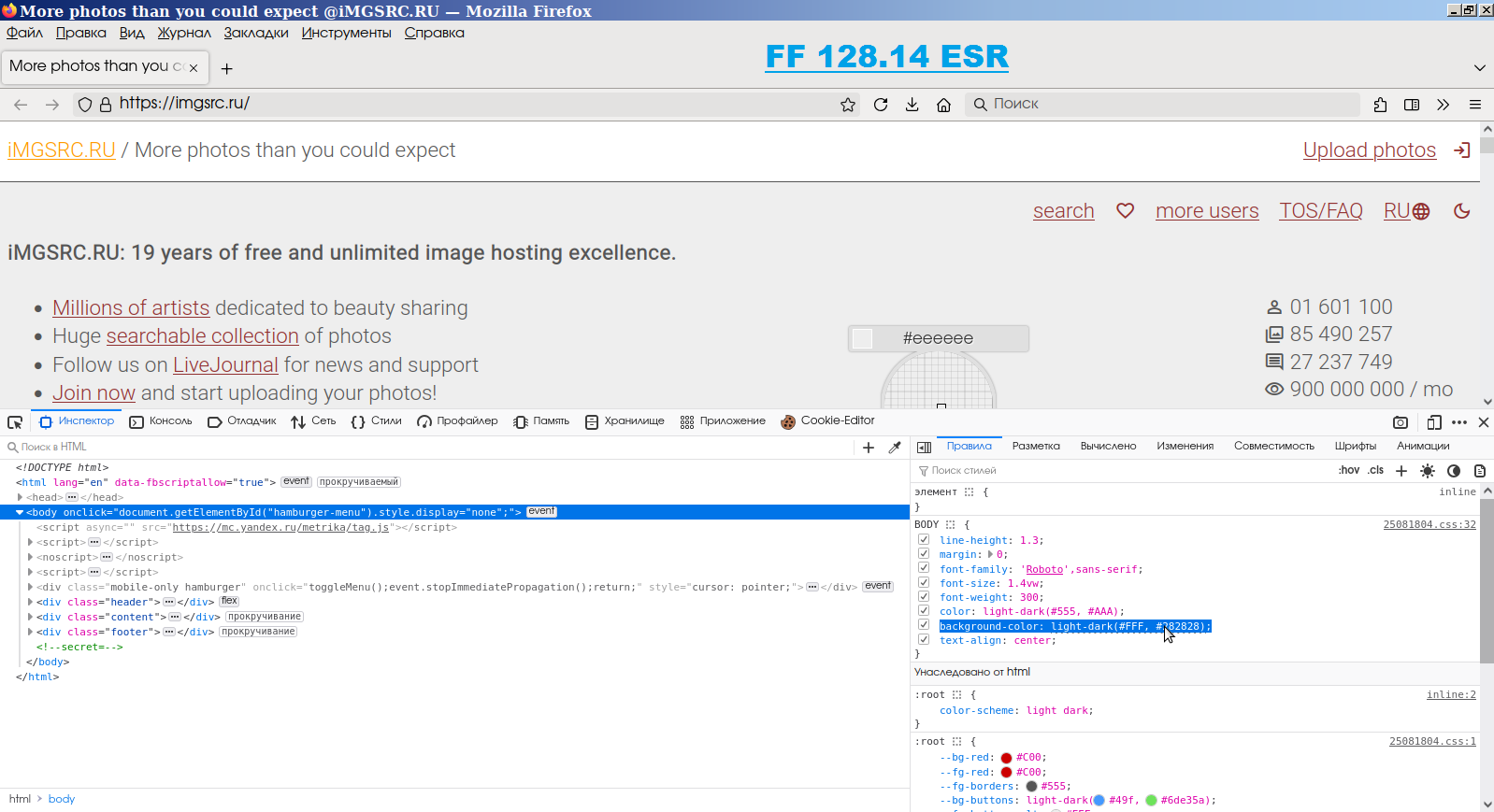Expand the margin shorthand property
Screen dimensions: 1494x812
(991, 554)
